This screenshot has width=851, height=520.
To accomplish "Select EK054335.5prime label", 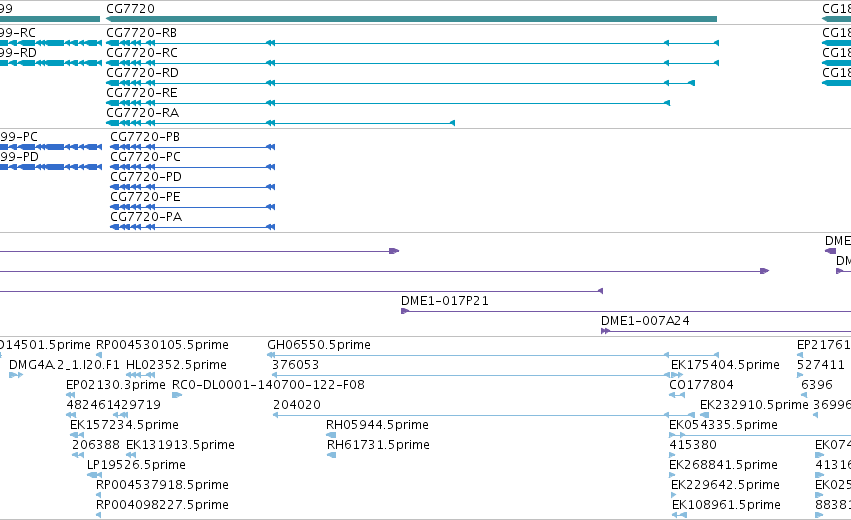I will pyautogui.click(x=723, y=424).
